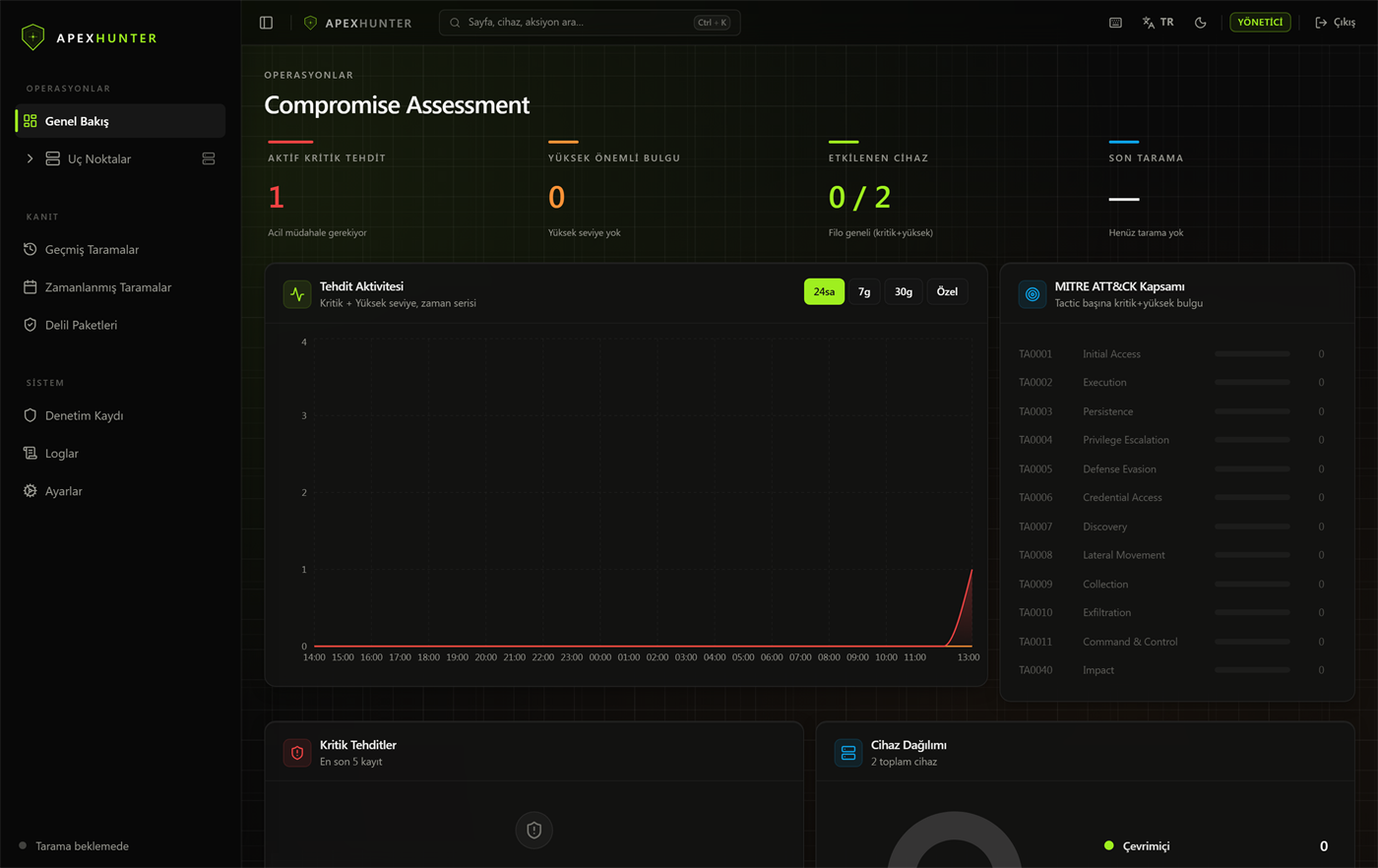Click the Çıkış logout button
The width and height of the screenshot is (1378, 868).
point(1336,23)
